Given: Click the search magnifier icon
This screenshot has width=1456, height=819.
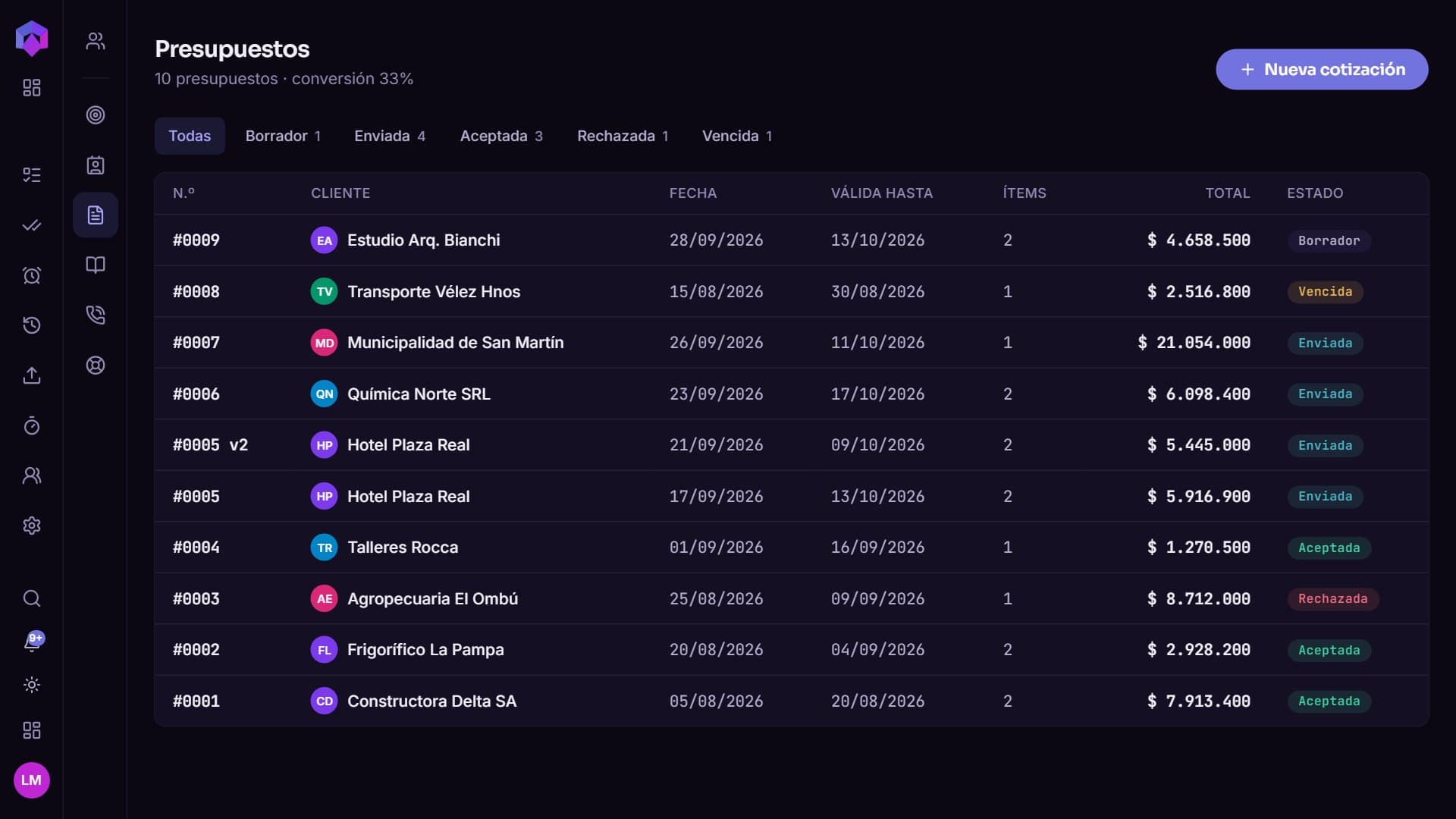Looking at the screenshot, I should [x=32, y=598].
